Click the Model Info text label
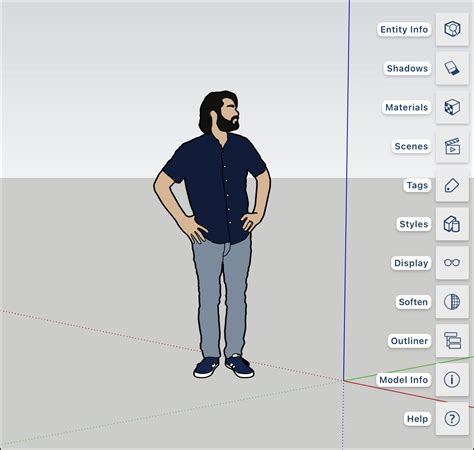This screenshot has height=450, width=474. click(403, 380)
